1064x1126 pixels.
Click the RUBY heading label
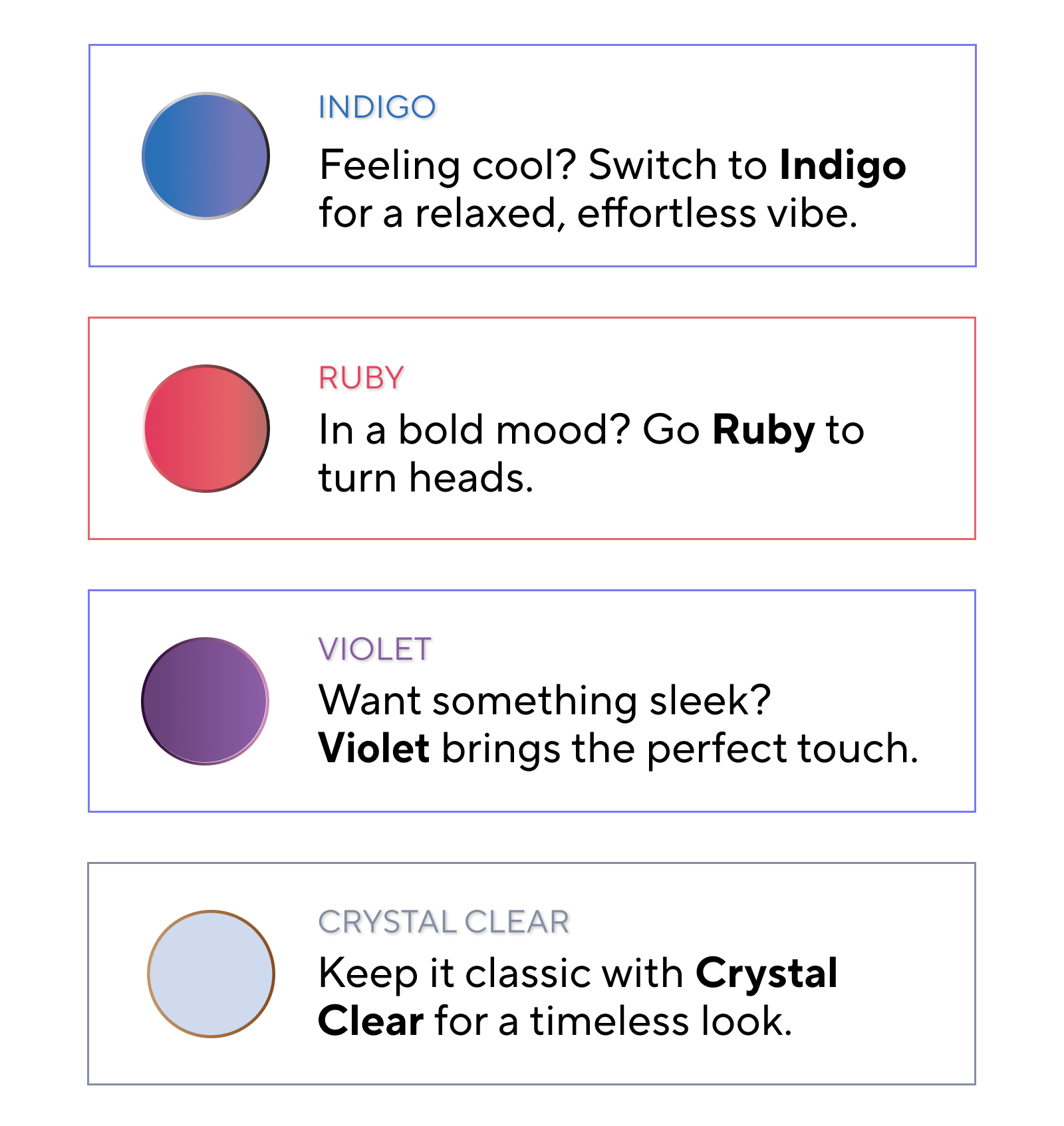pos(361,378)
